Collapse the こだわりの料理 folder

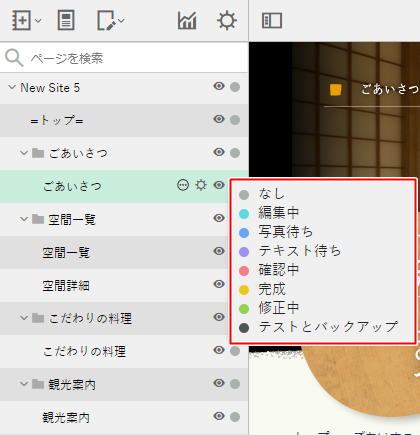(x=24, y=318)
